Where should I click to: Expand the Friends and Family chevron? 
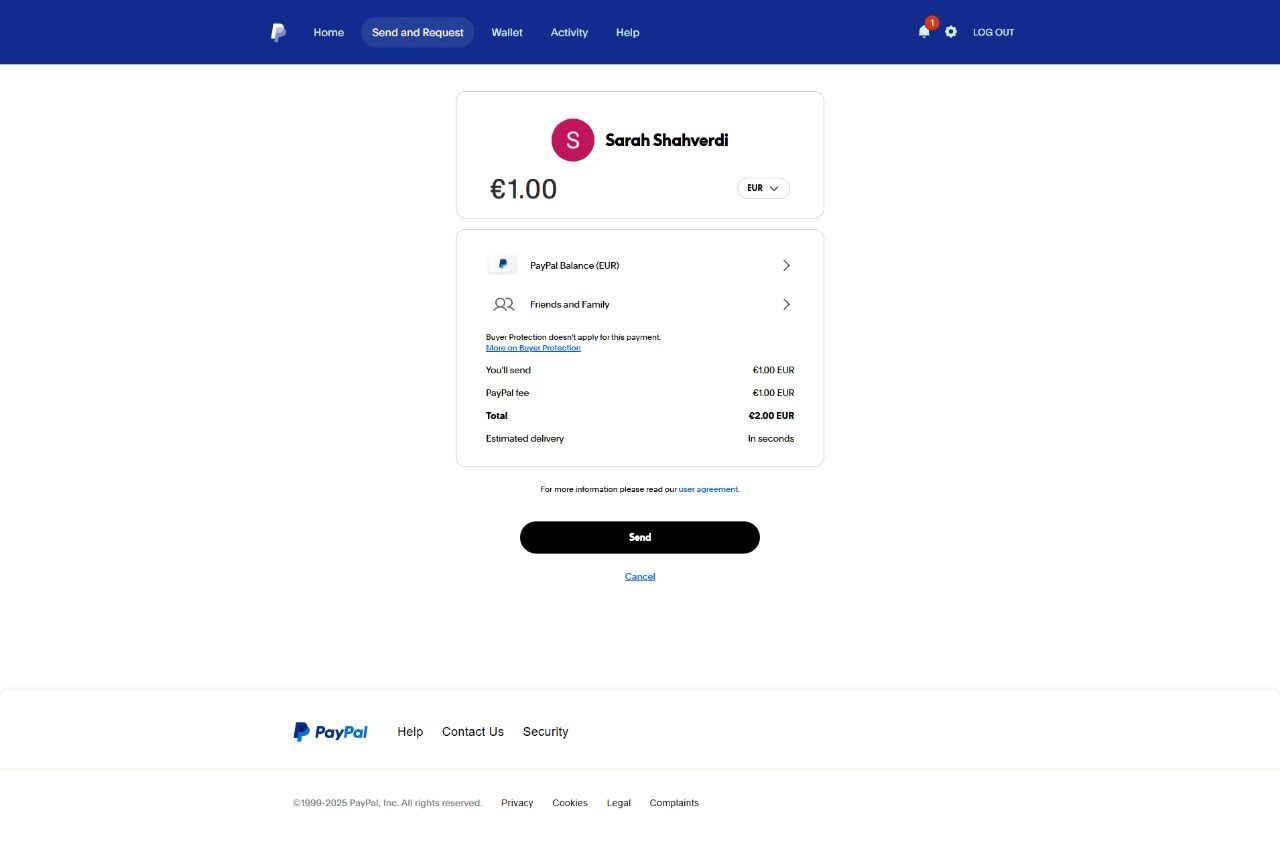[x=786, y=304]
